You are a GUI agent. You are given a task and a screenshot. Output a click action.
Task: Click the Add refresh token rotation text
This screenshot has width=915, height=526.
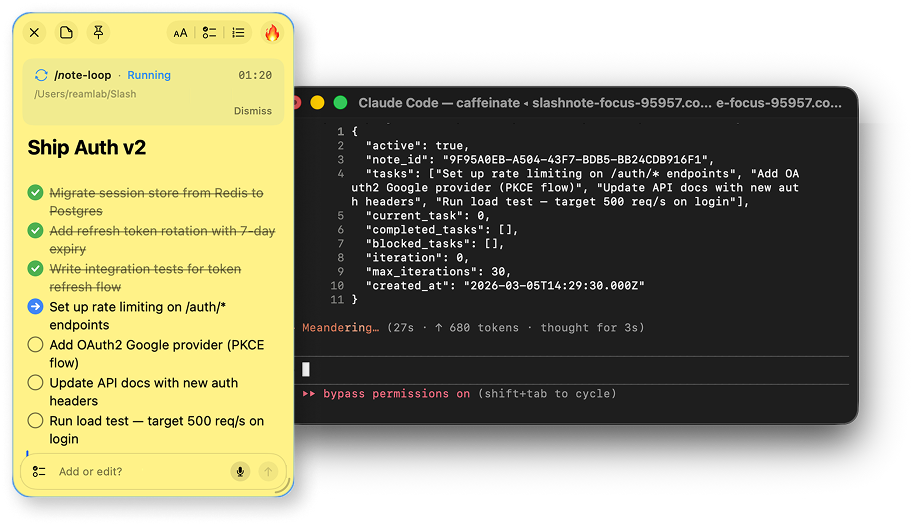pos(162,239)
